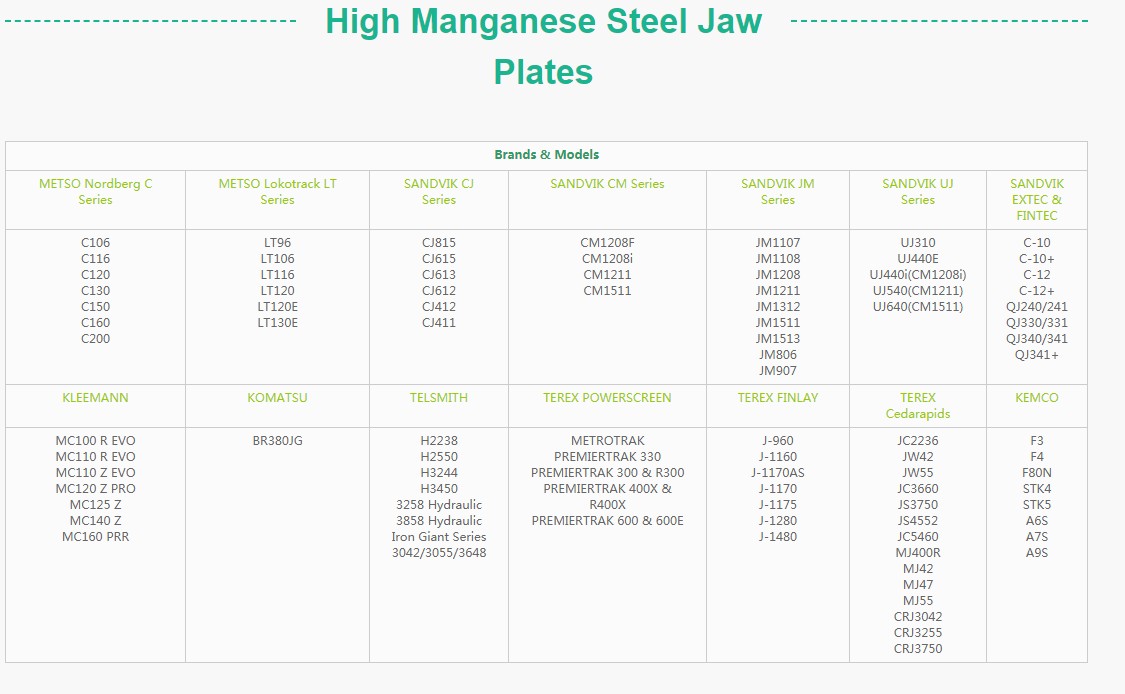Screen dimensions: 1125x694
Task: Select MC160 PRR in KLEEMANN list
Action: (95, 537)
